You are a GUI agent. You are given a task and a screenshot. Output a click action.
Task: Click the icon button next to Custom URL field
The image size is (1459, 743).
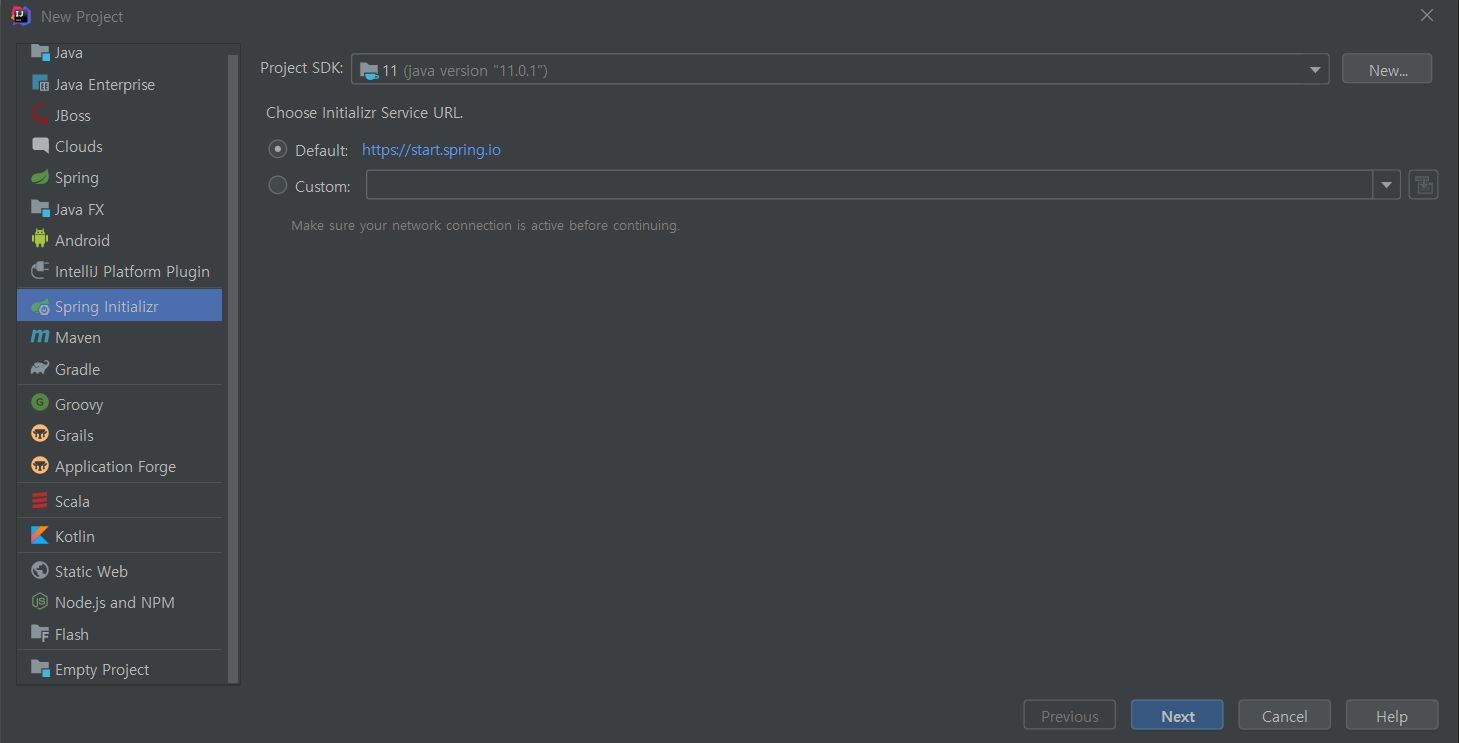point(1423,185)
